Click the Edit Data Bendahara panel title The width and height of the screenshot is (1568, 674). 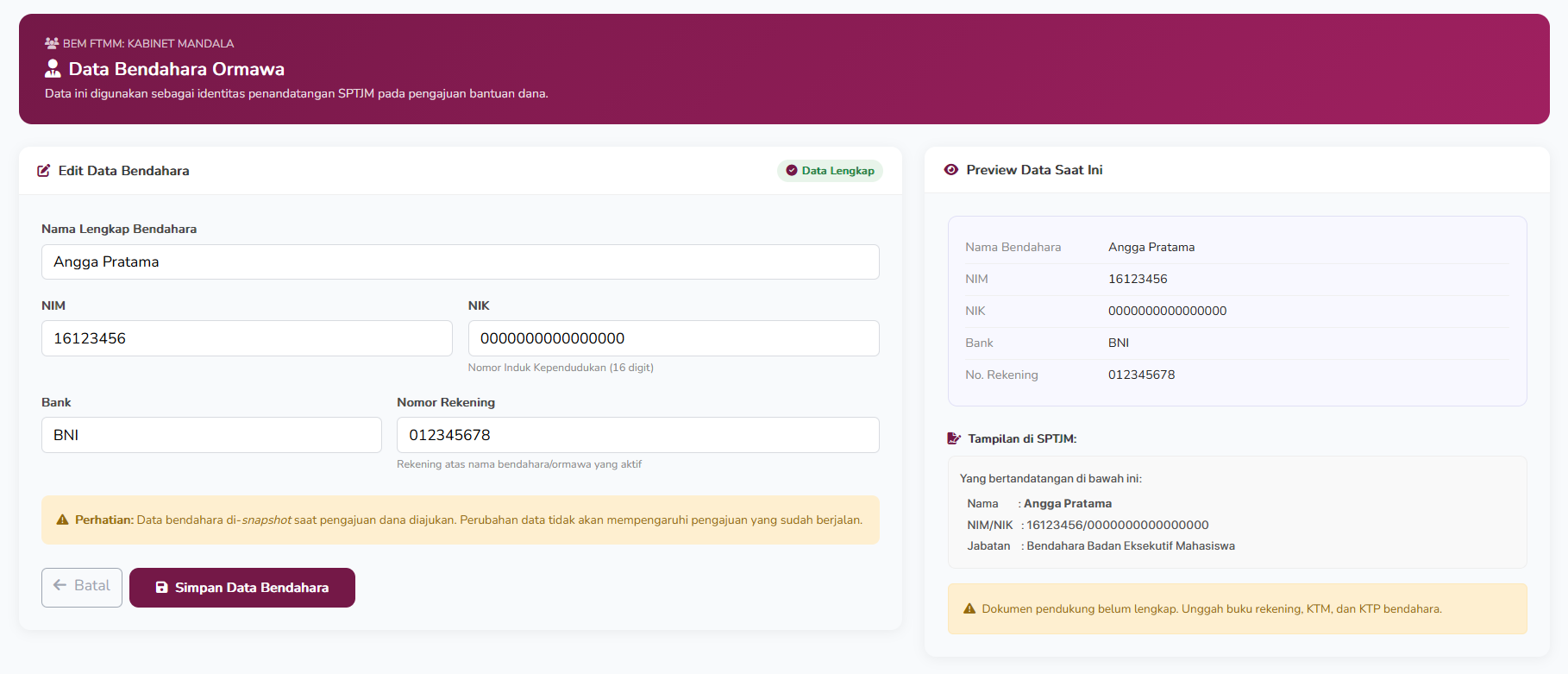point(124,171)
